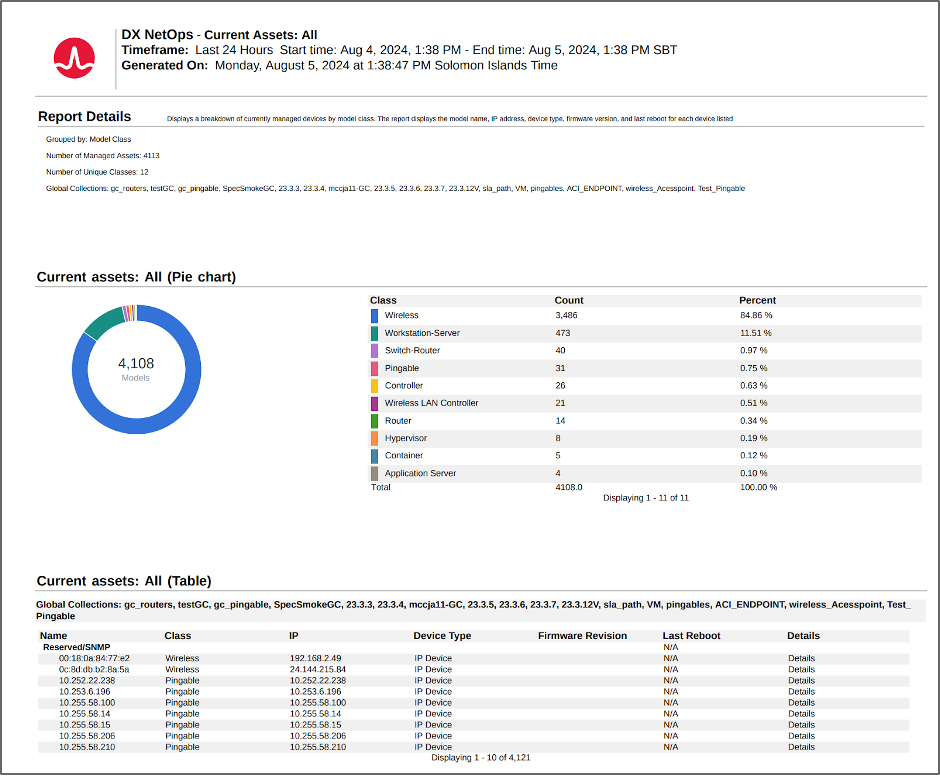Click the Firmware Revision column header

click(582, 636)
